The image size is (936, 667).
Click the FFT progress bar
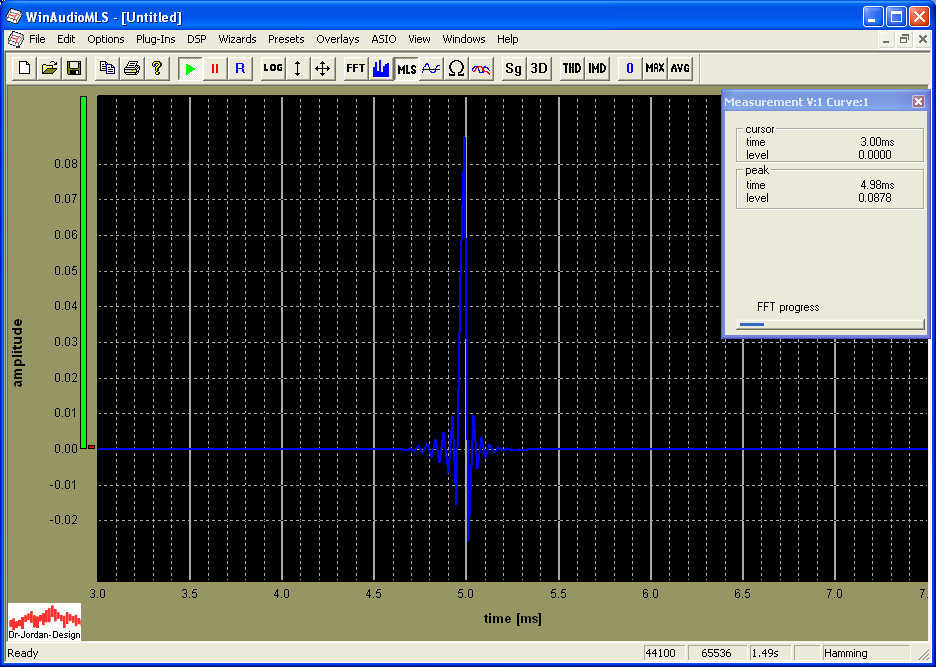click(829, 324)
